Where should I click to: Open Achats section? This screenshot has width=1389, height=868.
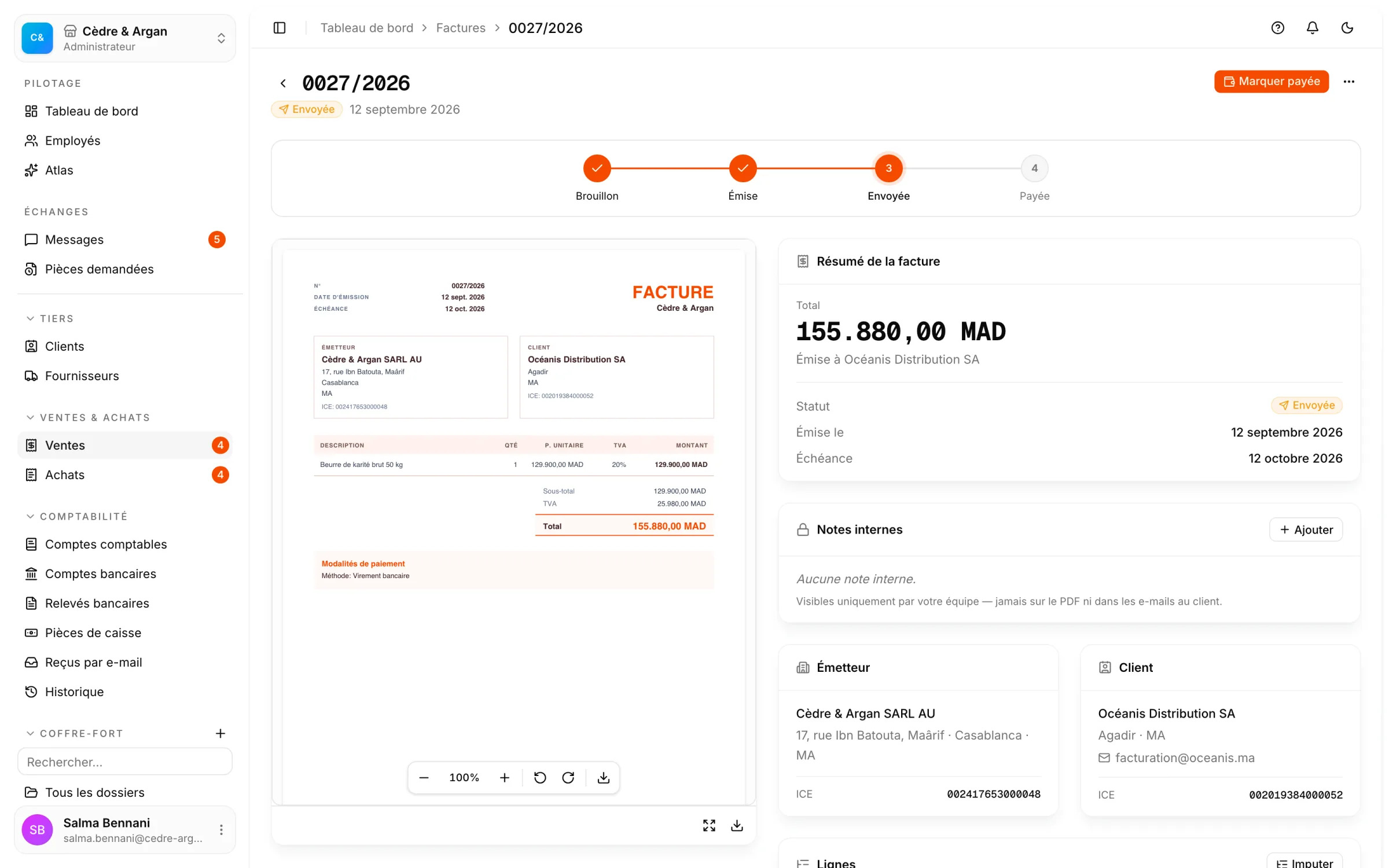tap(124, 475)
